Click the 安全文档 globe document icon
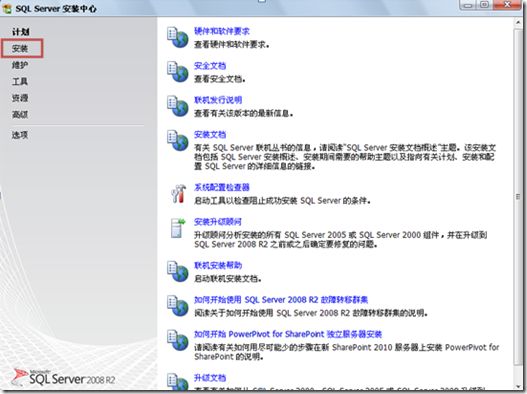527x394 pixels. coord(178,72)
